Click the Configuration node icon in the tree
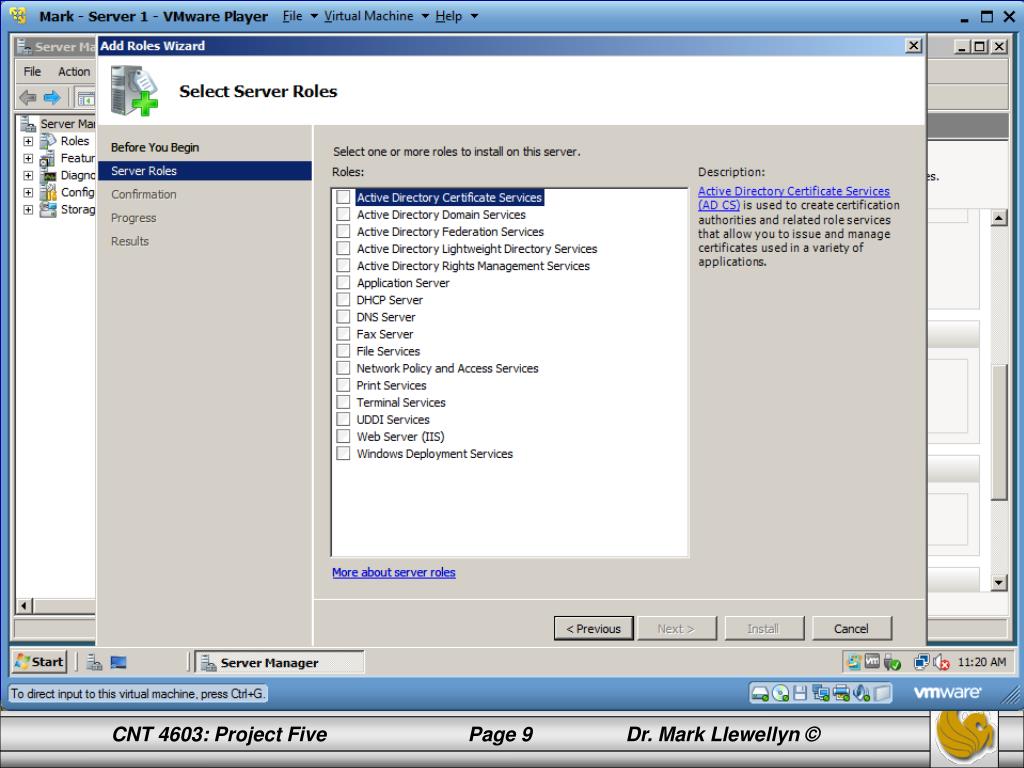 coord(48,192)
